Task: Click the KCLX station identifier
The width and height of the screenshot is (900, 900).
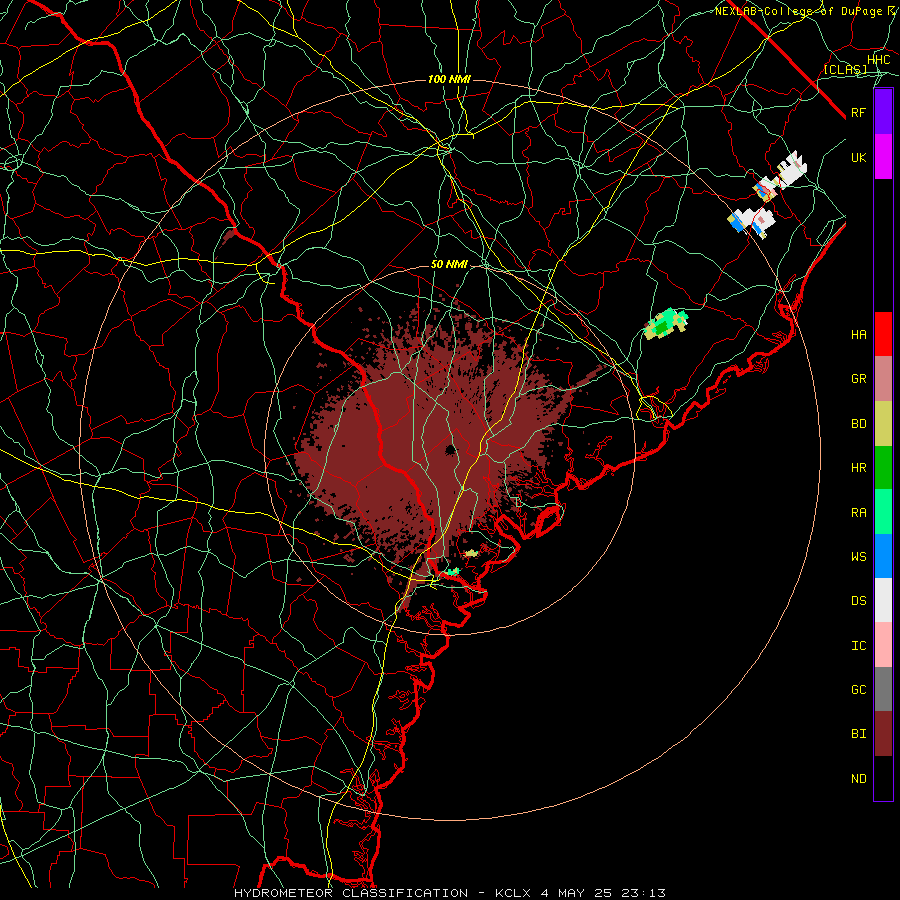Action: 513,893
